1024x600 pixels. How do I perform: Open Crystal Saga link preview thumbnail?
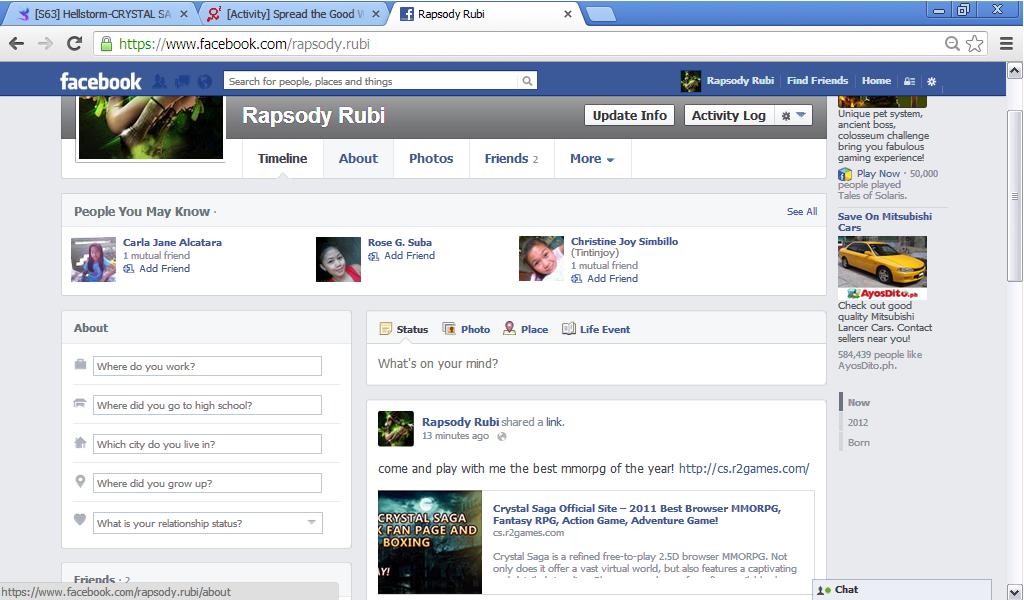pyautogui.click(x=430, y=541)
